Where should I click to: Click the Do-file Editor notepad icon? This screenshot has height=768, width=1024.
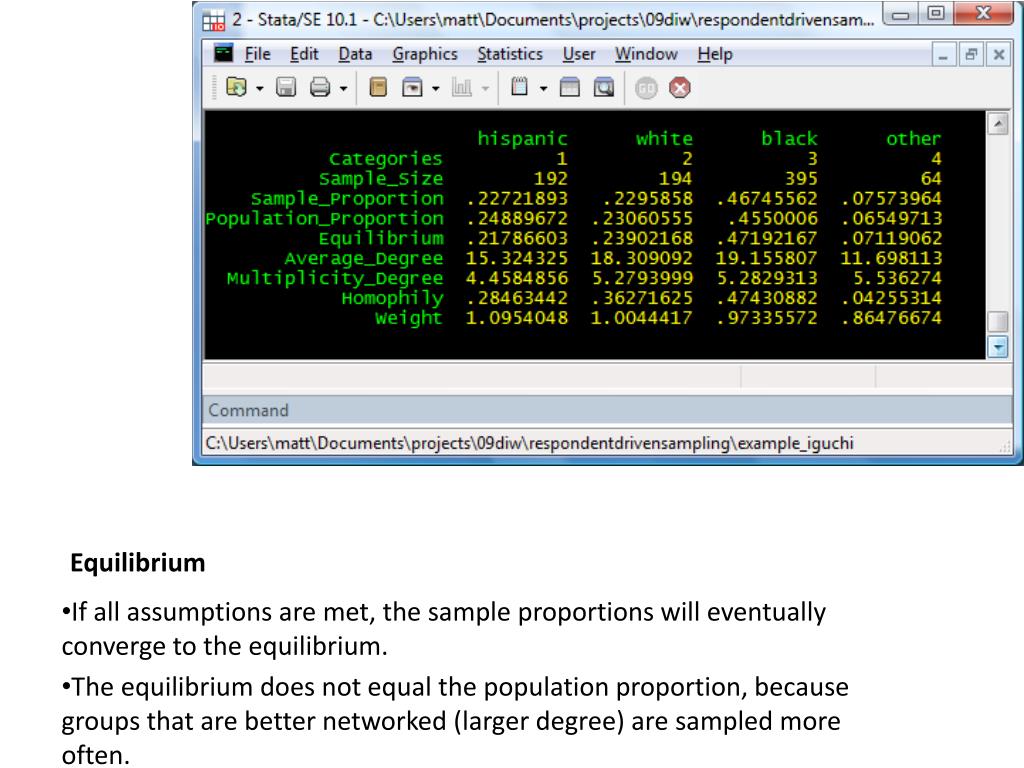[x=519, y=87]
